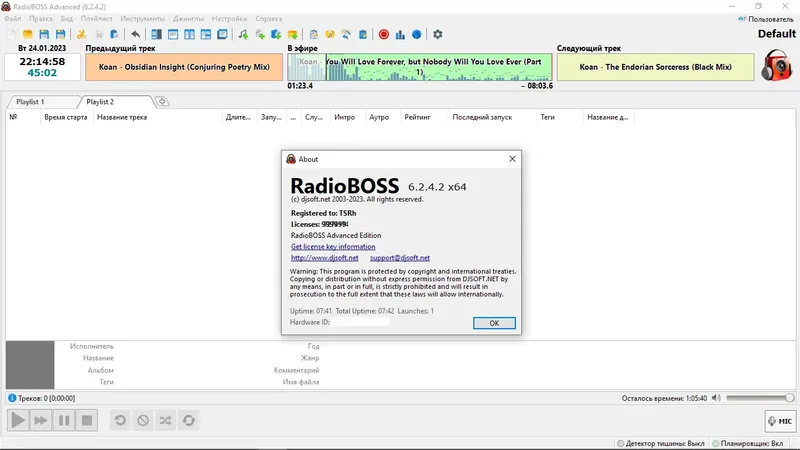
Task: Click the Next track fast-forward button
Action: click(x=41, y=420)
